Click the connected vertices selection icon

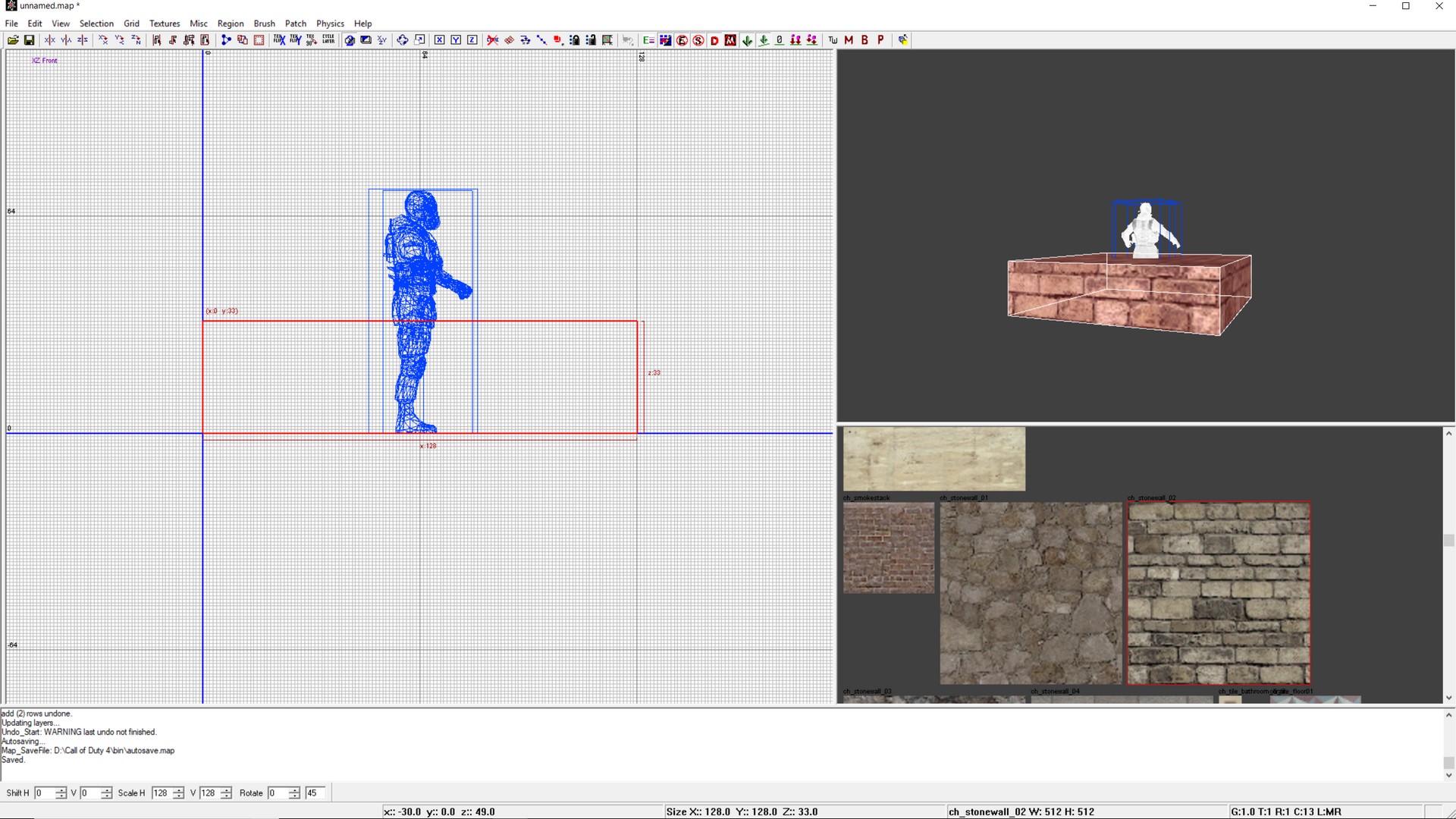coord(226,40)
